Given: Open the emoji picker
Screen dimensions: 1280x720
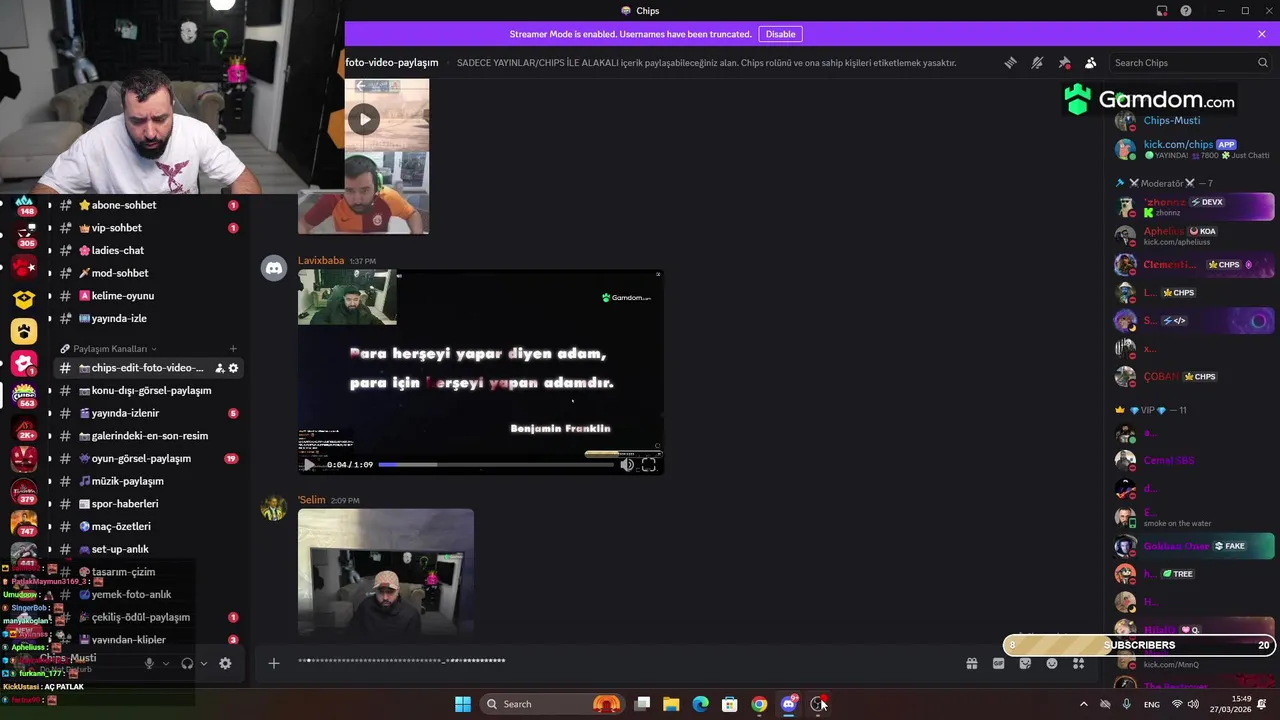Looking at the screenshot, I should 1052,663.
